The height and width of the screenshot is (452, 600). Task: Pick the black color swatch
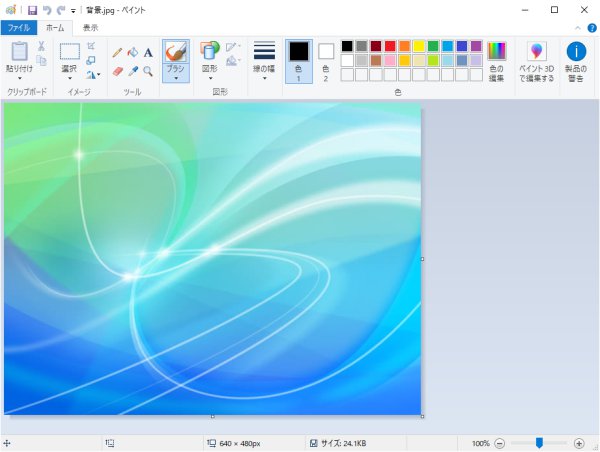tap(347, 46)
